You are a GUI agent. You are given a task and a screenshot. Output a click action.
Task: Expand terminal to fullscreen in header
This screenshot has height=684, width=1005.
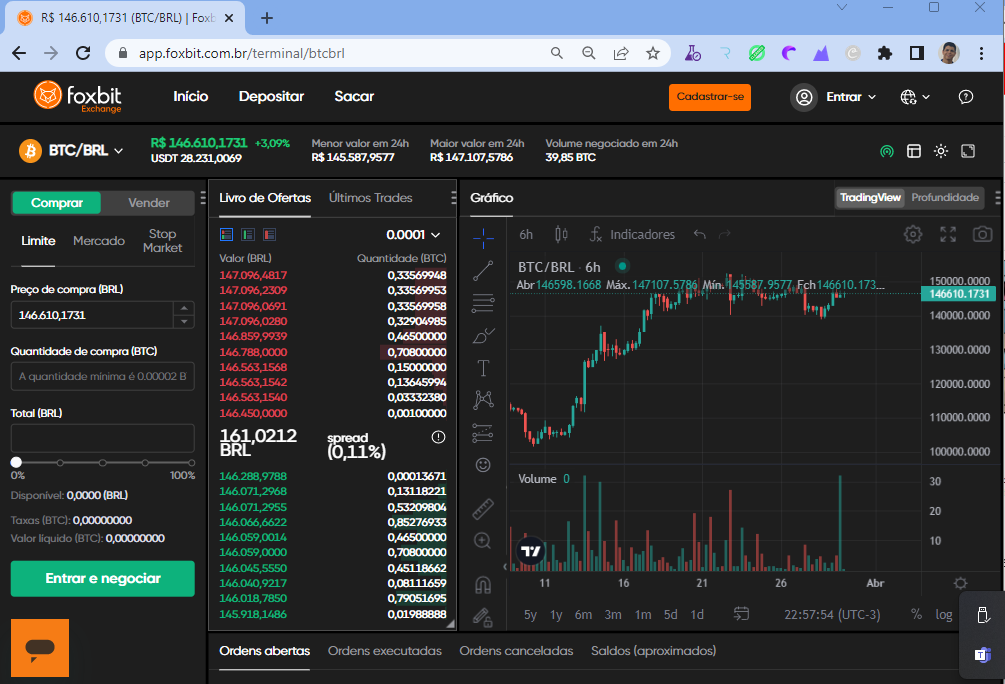pyautogui.click(x=968, y=151)
